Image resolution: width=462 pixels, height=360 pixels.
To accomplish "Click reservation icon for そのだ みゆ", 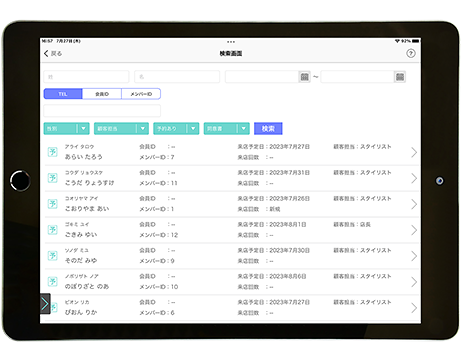I will (x=53, y=256).
